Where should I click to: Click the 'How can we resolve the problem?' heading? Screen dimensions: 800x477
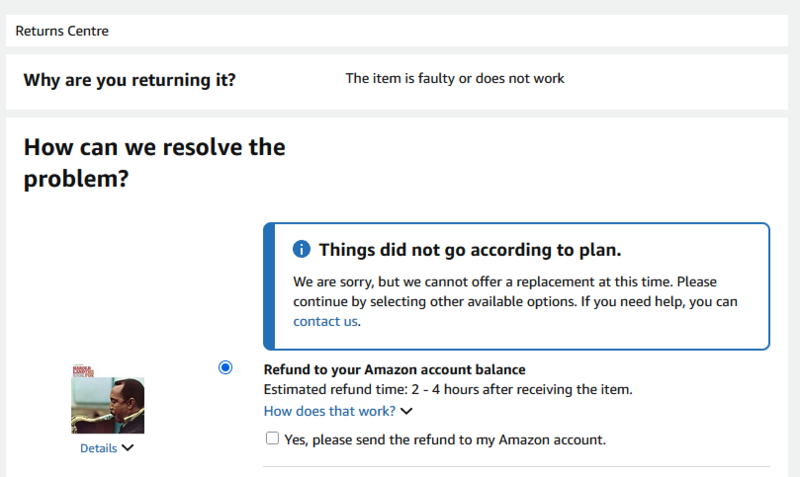click(x=154, y=163)
